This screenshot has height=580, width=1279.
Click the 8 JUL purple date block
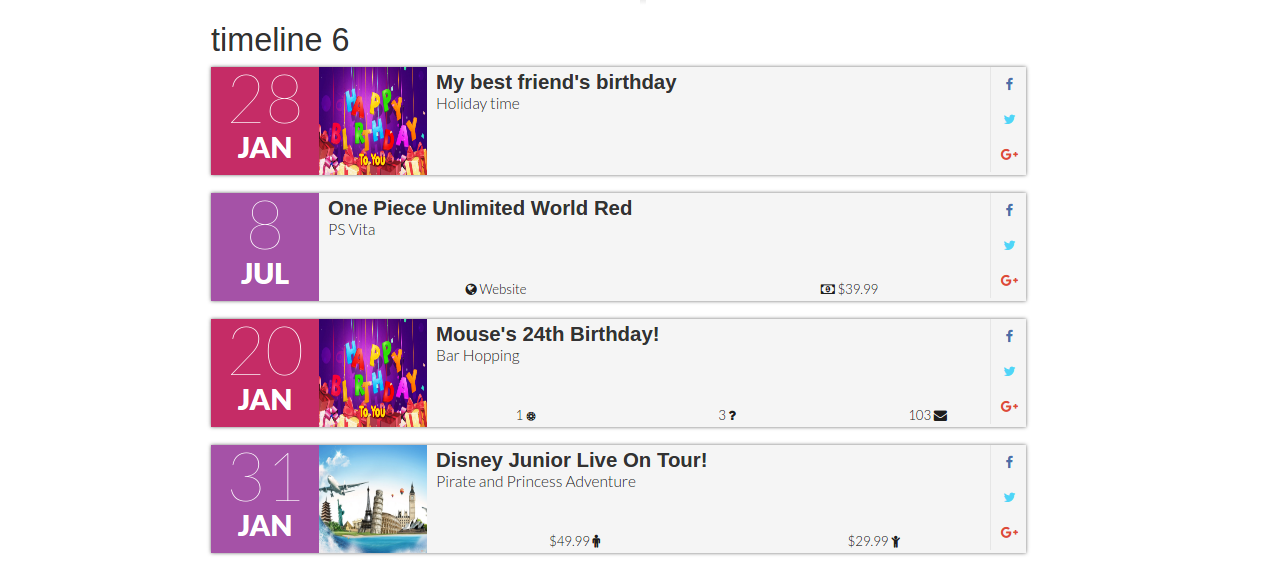coord(265,247)
